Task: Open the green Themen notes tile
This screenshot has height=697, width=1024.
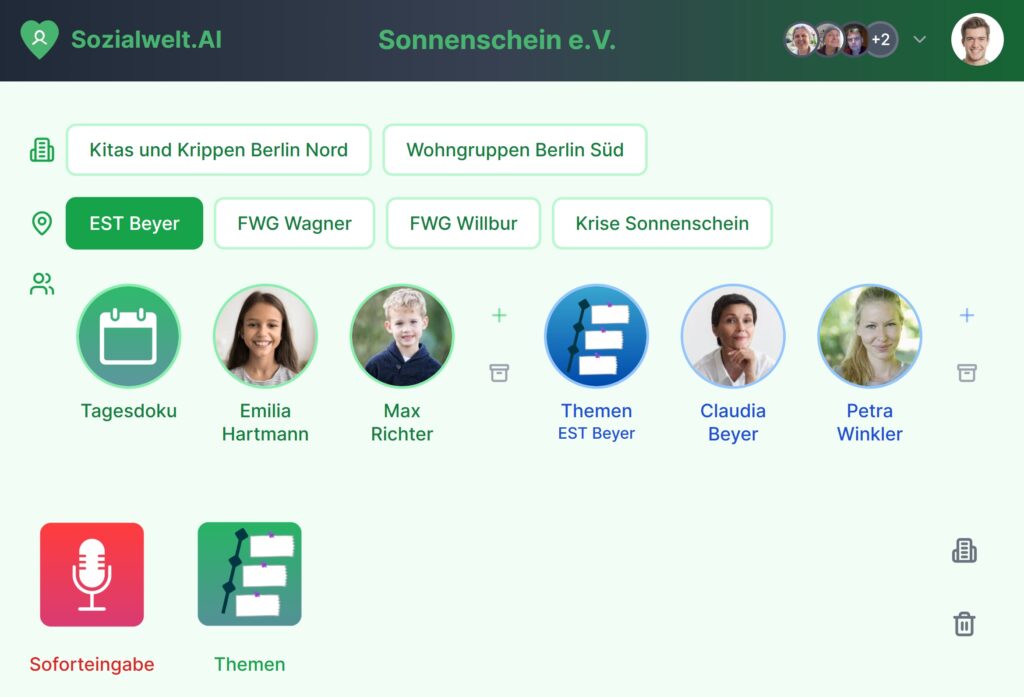Action: point(249,574)
